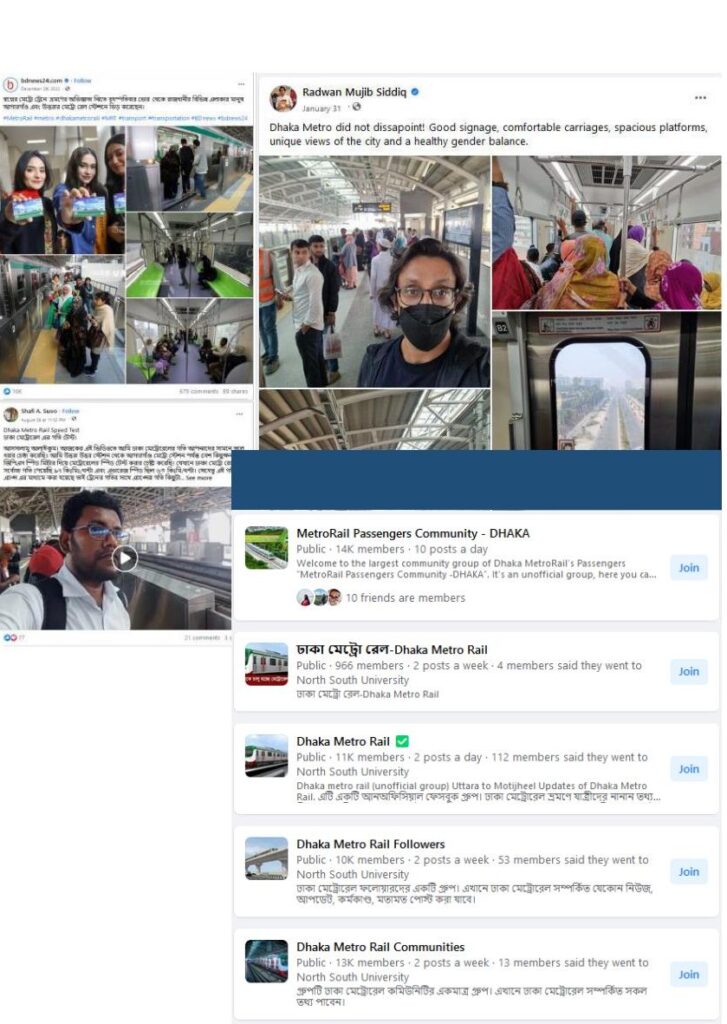This screenshot has width=727, height=1024.
Task: Open options menu on bdnews24.com post
Action: tap(241, 84)
